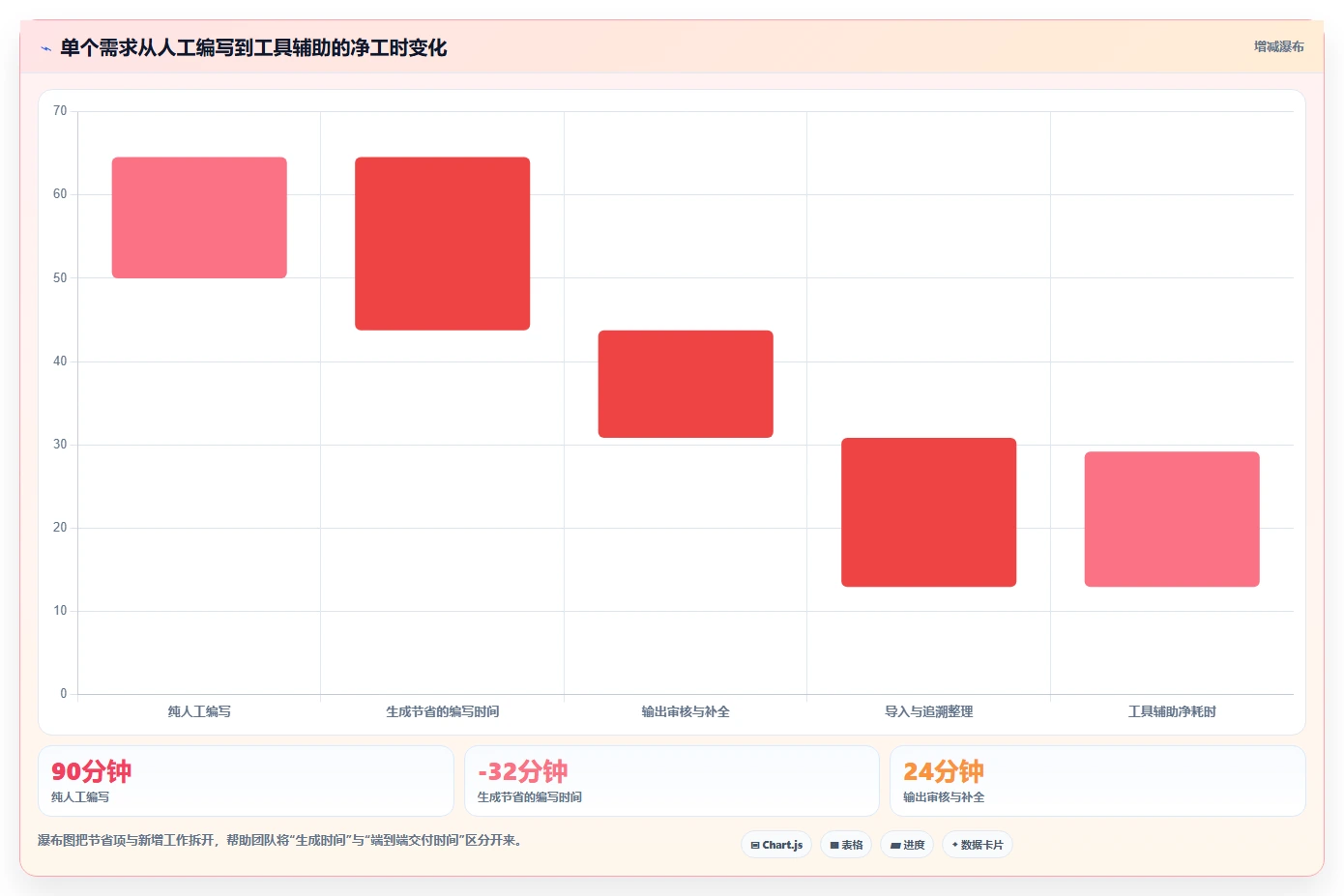The height and width of the screenshot is (896, 1344).
Task: Select the 进度 chip
Action: click(x=907, y=845)
